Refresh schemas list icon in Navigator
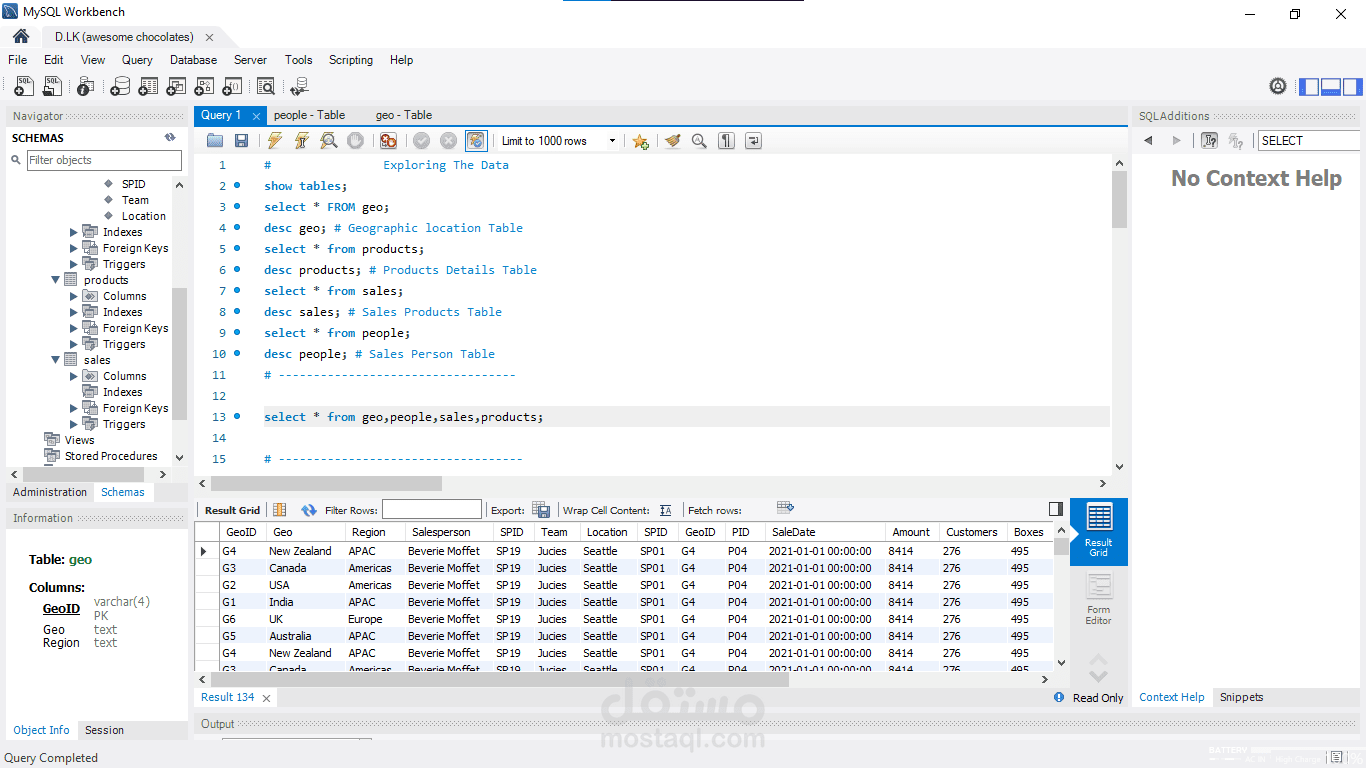 [x=170, y=138]
